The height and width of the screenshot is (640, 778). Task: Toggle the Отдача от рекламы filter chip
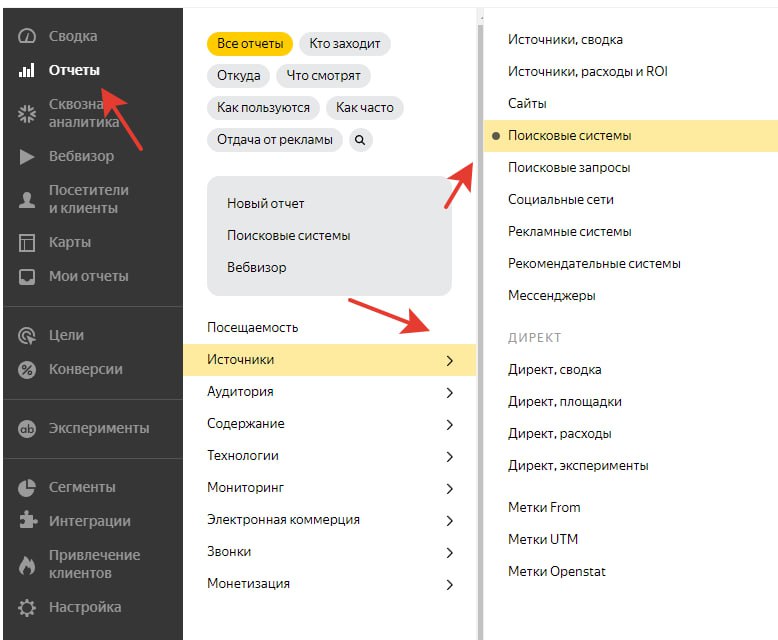click(274, 140)
